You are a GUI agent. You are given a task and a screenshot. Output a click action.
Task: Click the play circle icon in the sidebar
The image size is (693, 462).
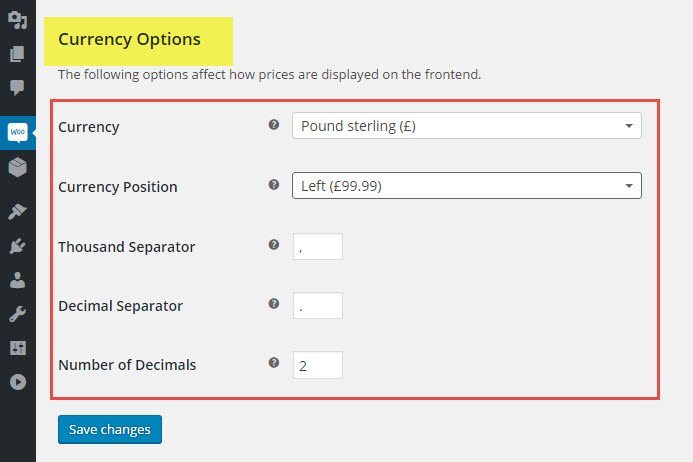18,382
